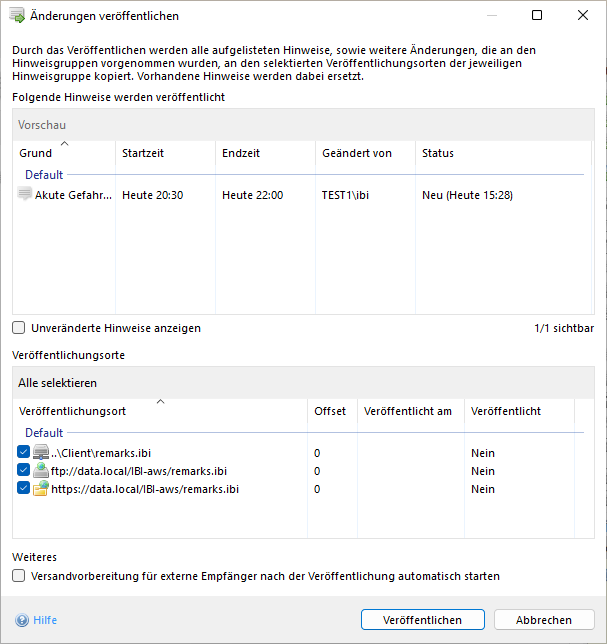
Task: Click the Offset column header
Action: (330, 412)
